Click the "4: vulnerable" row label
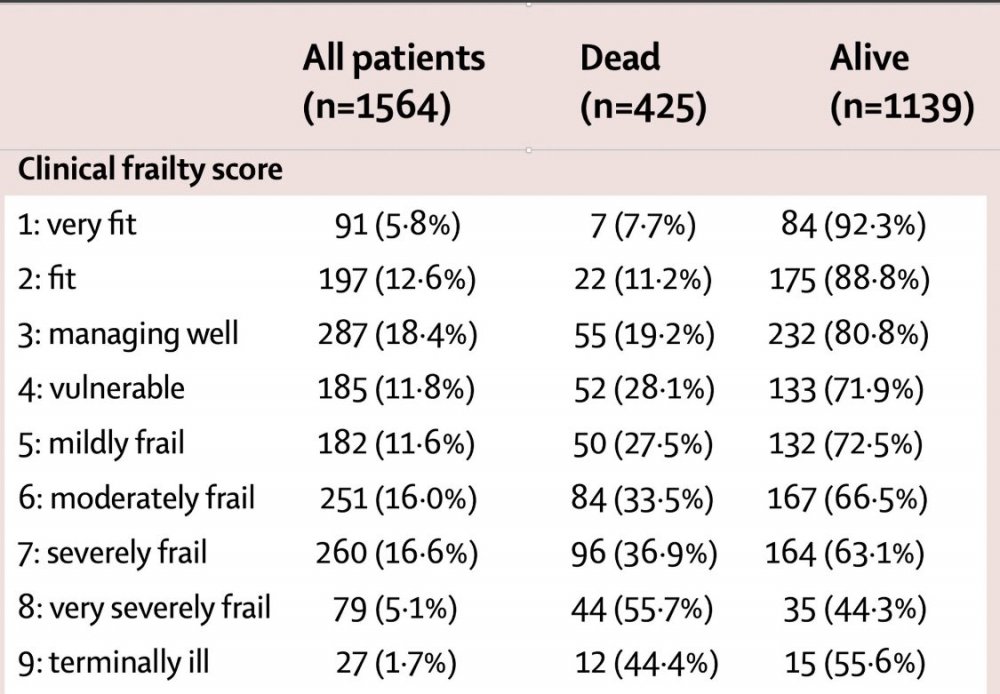Image resolution: width=1000 pixels, height=694 pixels. 101,387
